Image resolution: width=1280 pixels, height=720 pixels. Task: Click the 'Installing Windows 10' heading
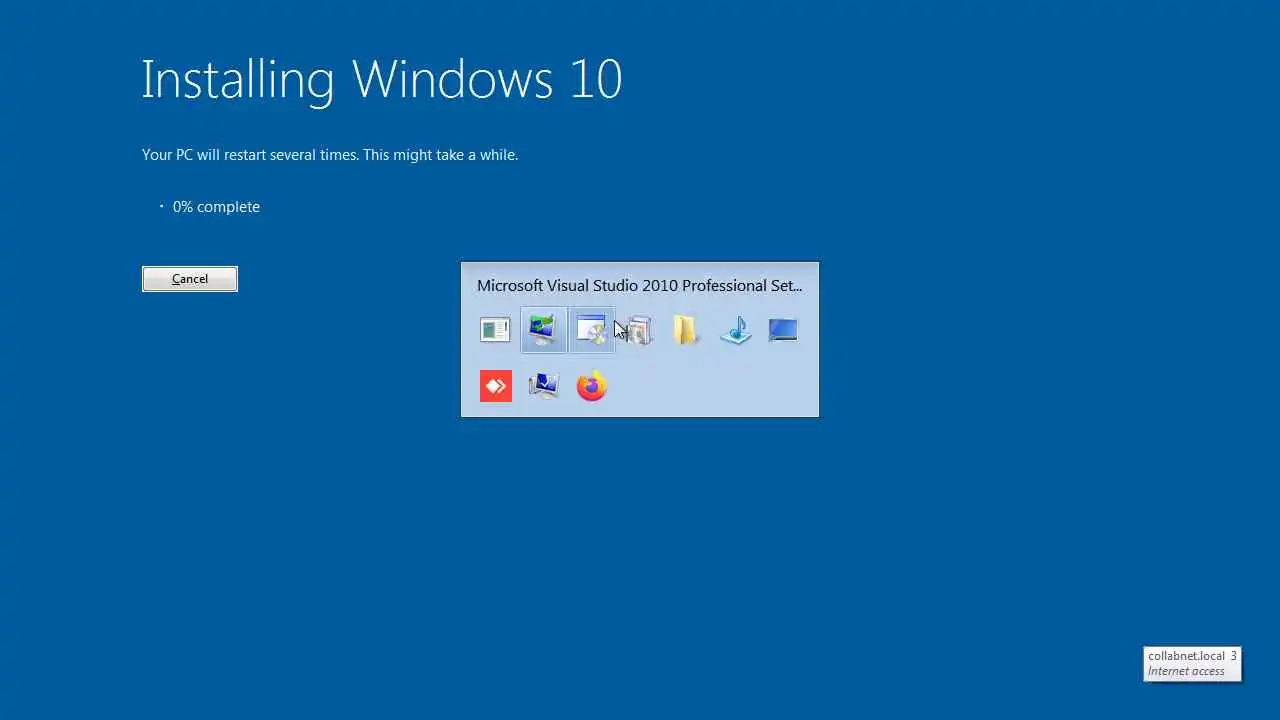tap(382, 79)
